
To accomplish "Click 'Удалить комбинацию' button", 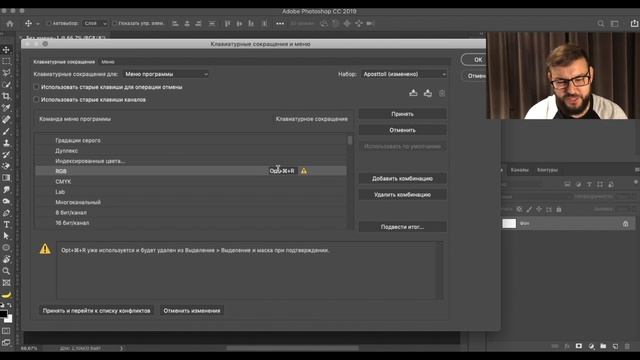I will (x=402, y=195).
